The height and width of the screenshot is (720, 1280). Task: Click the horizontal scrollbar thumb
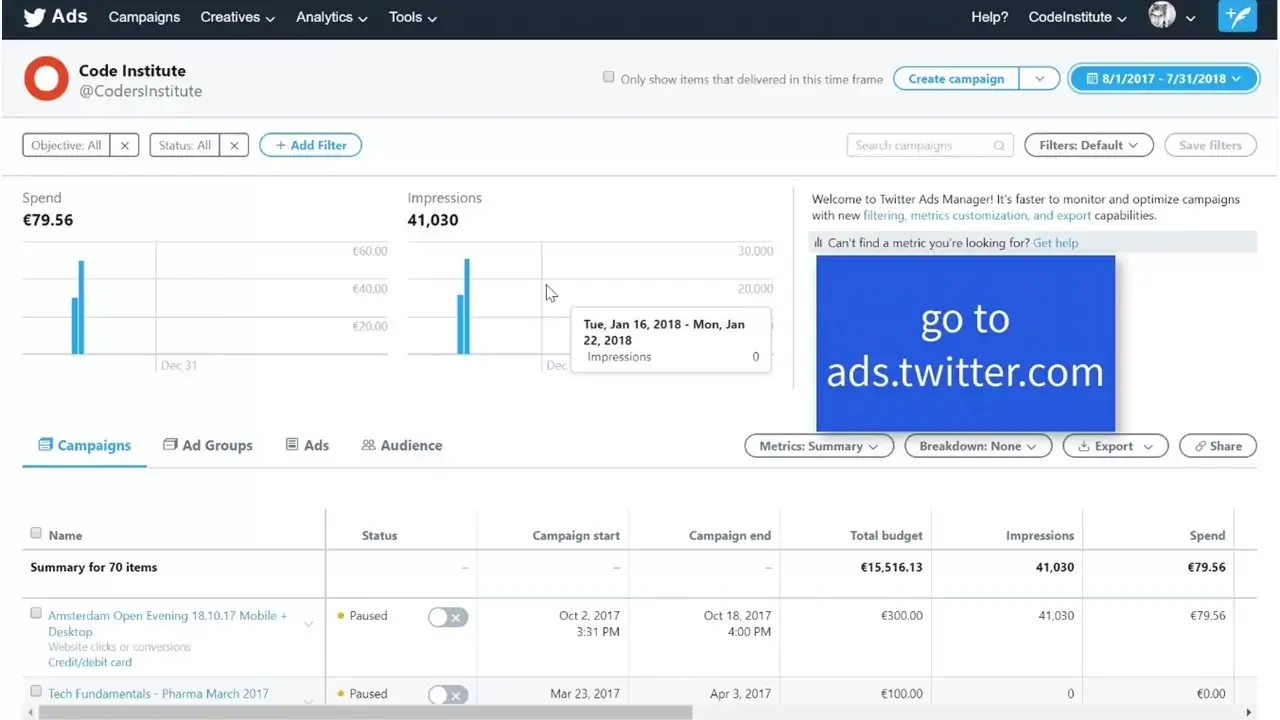point(365,713)
